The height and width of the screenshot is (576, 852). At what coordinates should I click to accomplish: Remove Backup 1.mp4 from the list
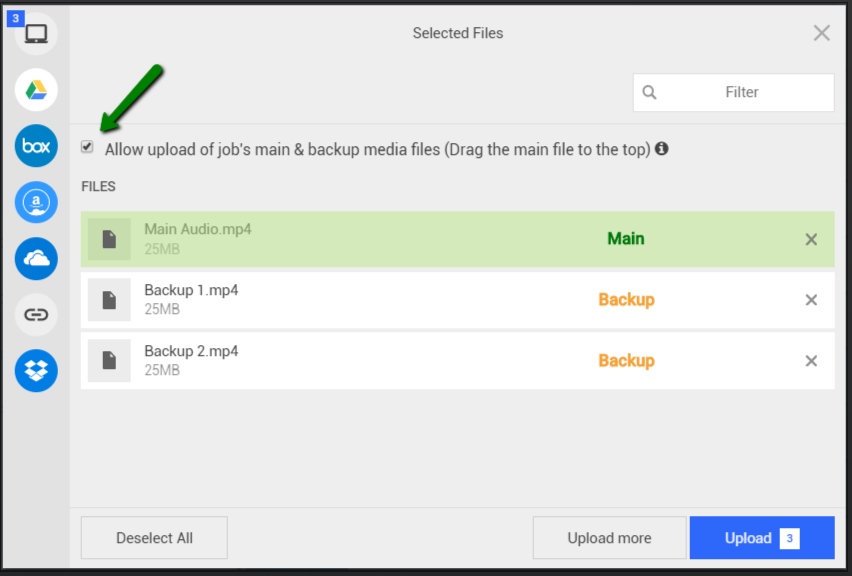coord(811,300)
